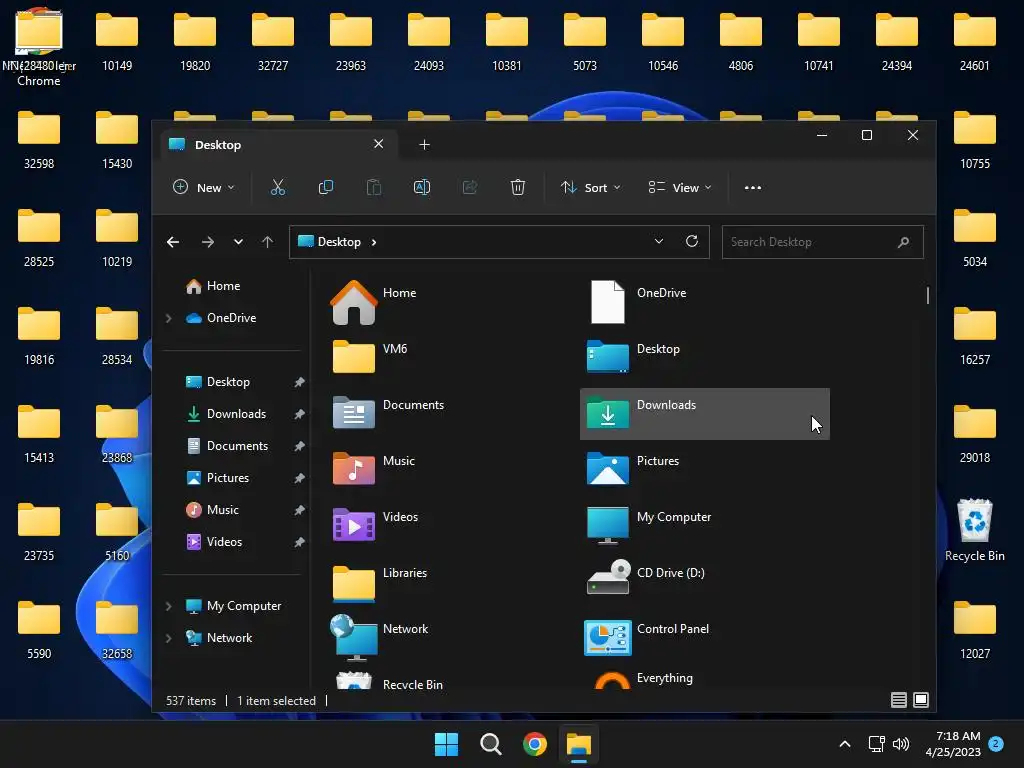Screen dimensions: 1024x768
Task: Add a new tab with plus button
Action: 424,144
